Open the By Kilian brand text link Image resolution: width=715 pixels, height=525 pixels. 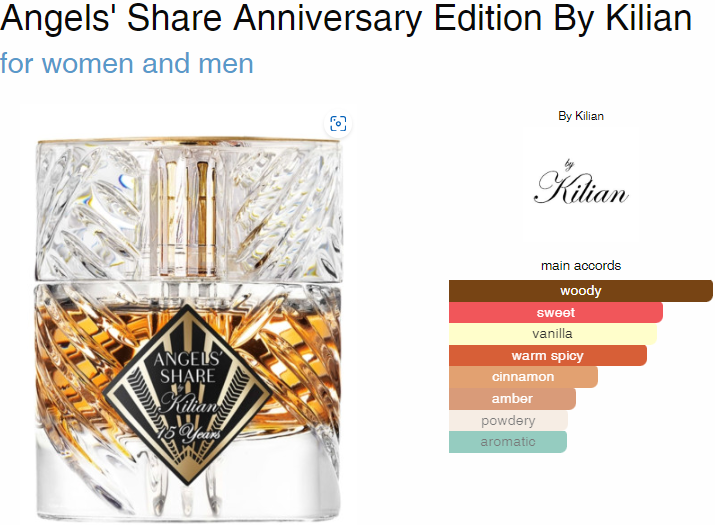[x=581, y=116]
